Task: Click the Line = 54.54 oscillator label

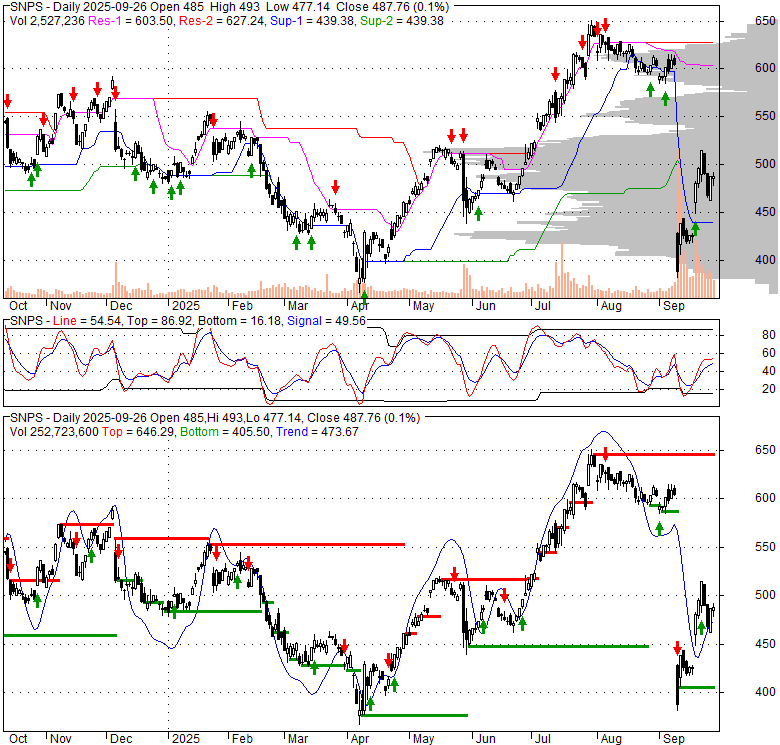Action: click(x=87, y=321)
